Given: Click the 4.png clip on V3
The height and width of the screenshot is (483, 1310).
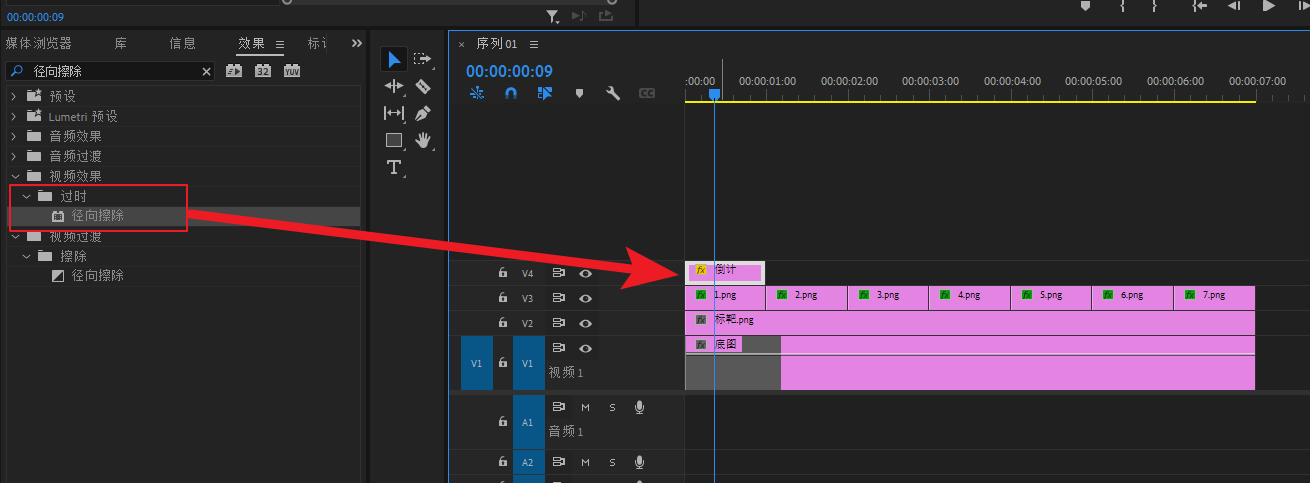Looking at the screenshot, I should (x=968, y=296).
